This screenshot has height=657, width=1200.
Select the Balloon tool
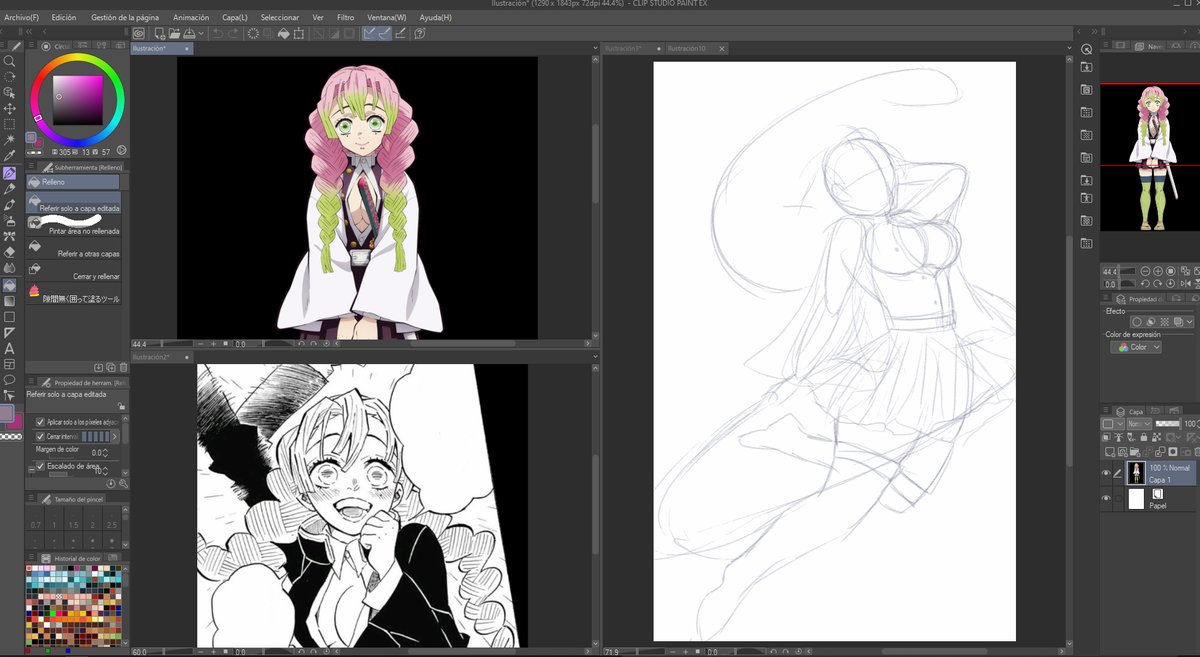pyautogui.click(x=10, y=380)
